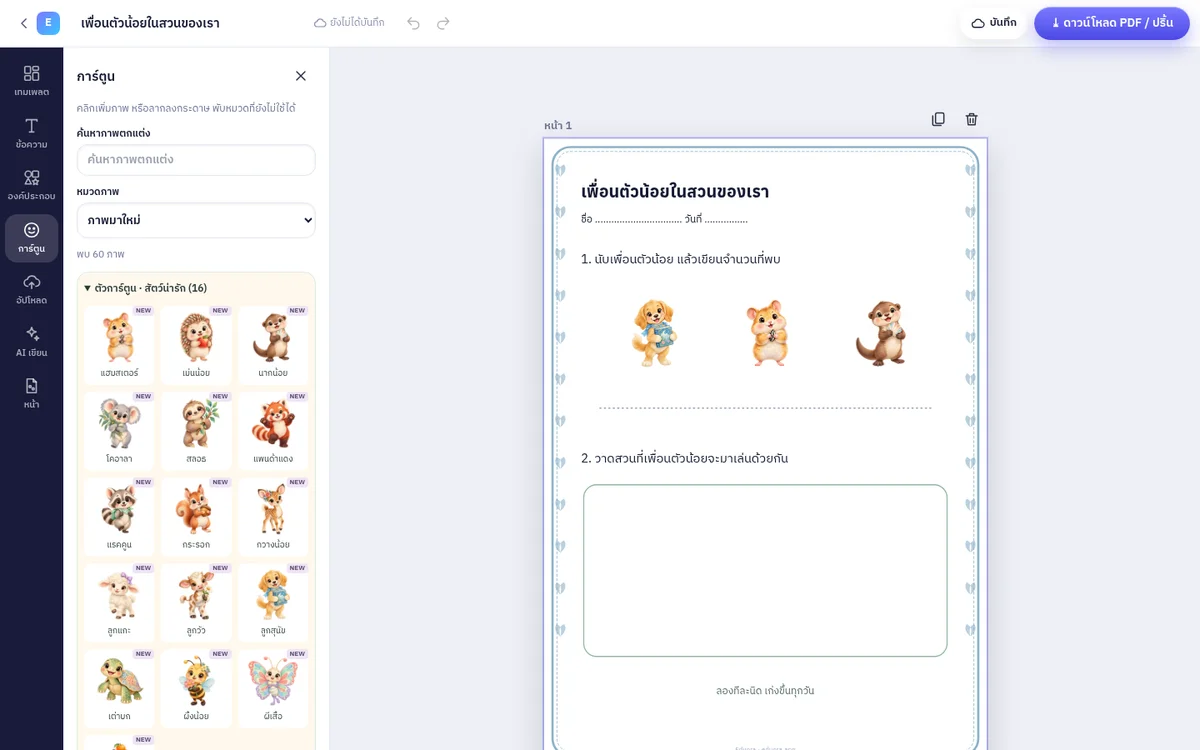
Task: Click the duplicate page icon
Action: pos(938,119)
